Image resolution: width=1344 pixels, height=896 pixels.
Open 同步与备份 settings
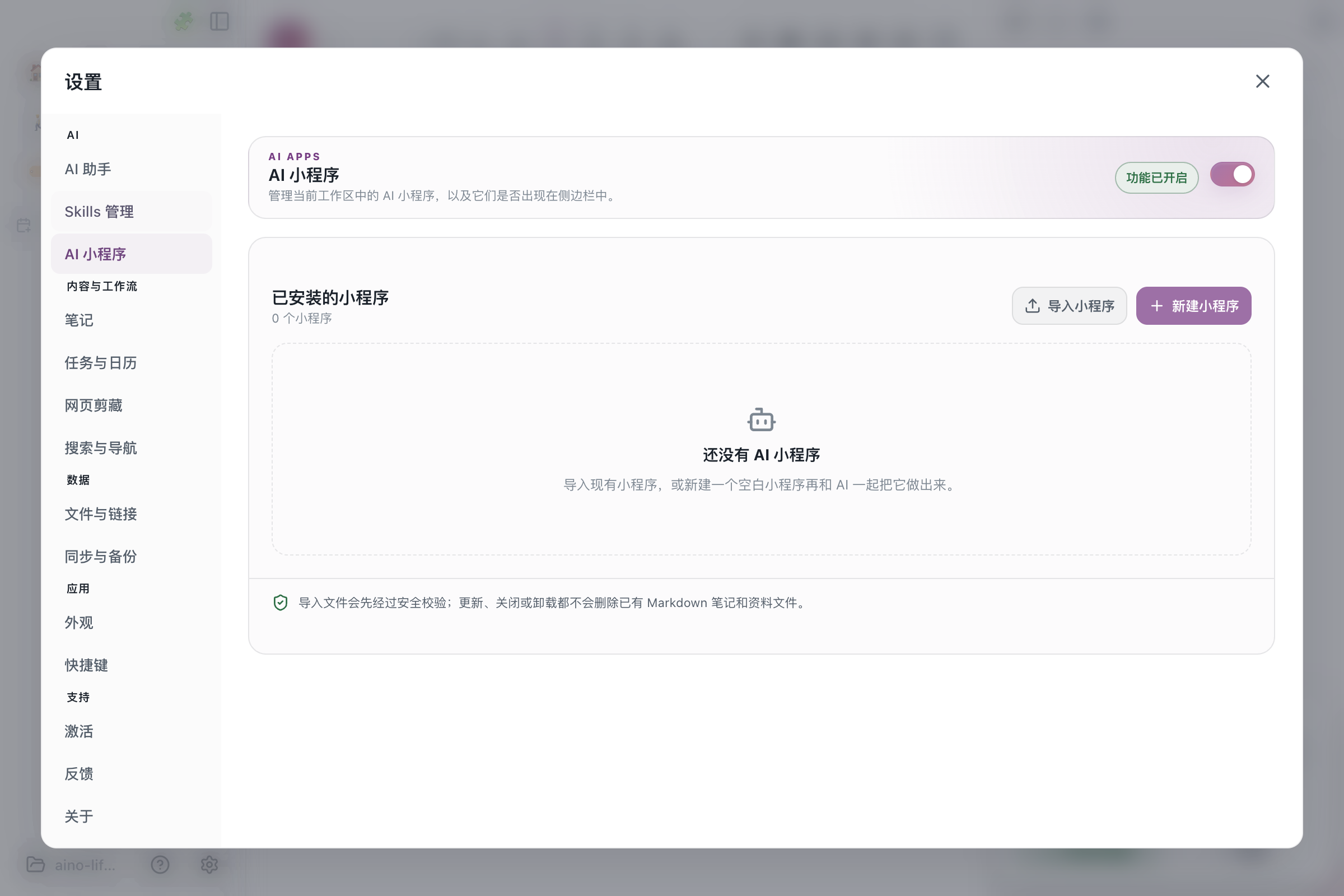coord(132,557)
